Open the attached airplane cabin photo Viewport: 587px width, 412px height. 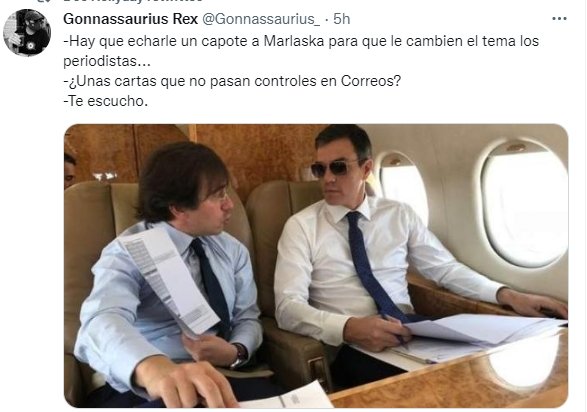coord(316,266)
